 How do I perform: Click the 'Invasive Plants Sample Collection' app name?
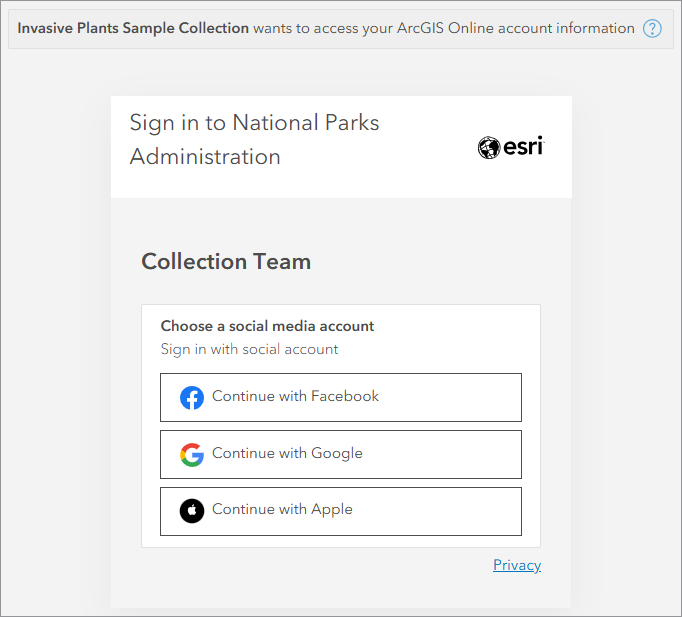pos(133,28)
